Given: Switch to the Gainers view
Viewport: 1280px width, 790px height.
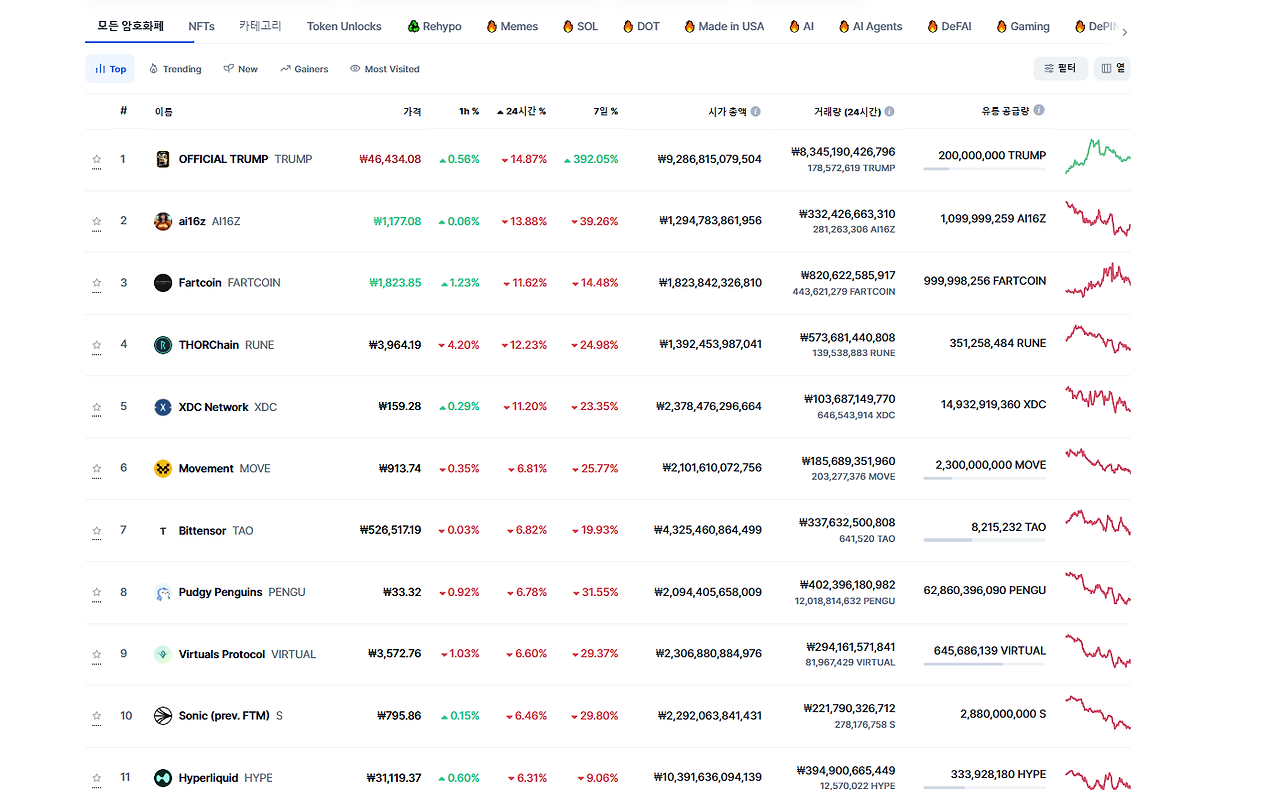Looking at the screenshot, I should (x=304, y=69).
